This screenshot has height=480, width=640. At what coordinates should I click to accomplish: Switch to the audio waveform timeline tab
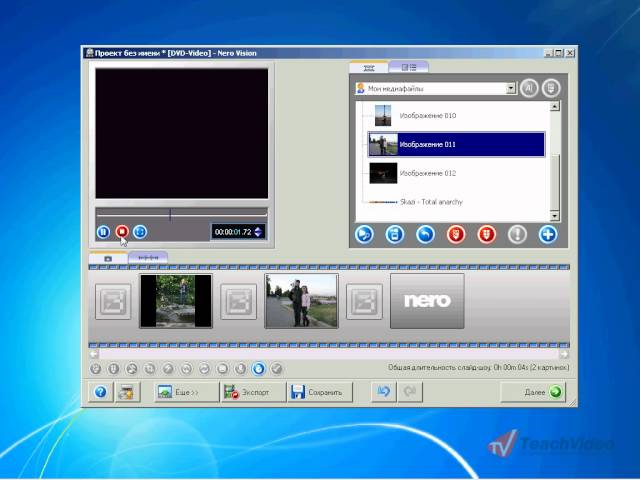(148, 258)
